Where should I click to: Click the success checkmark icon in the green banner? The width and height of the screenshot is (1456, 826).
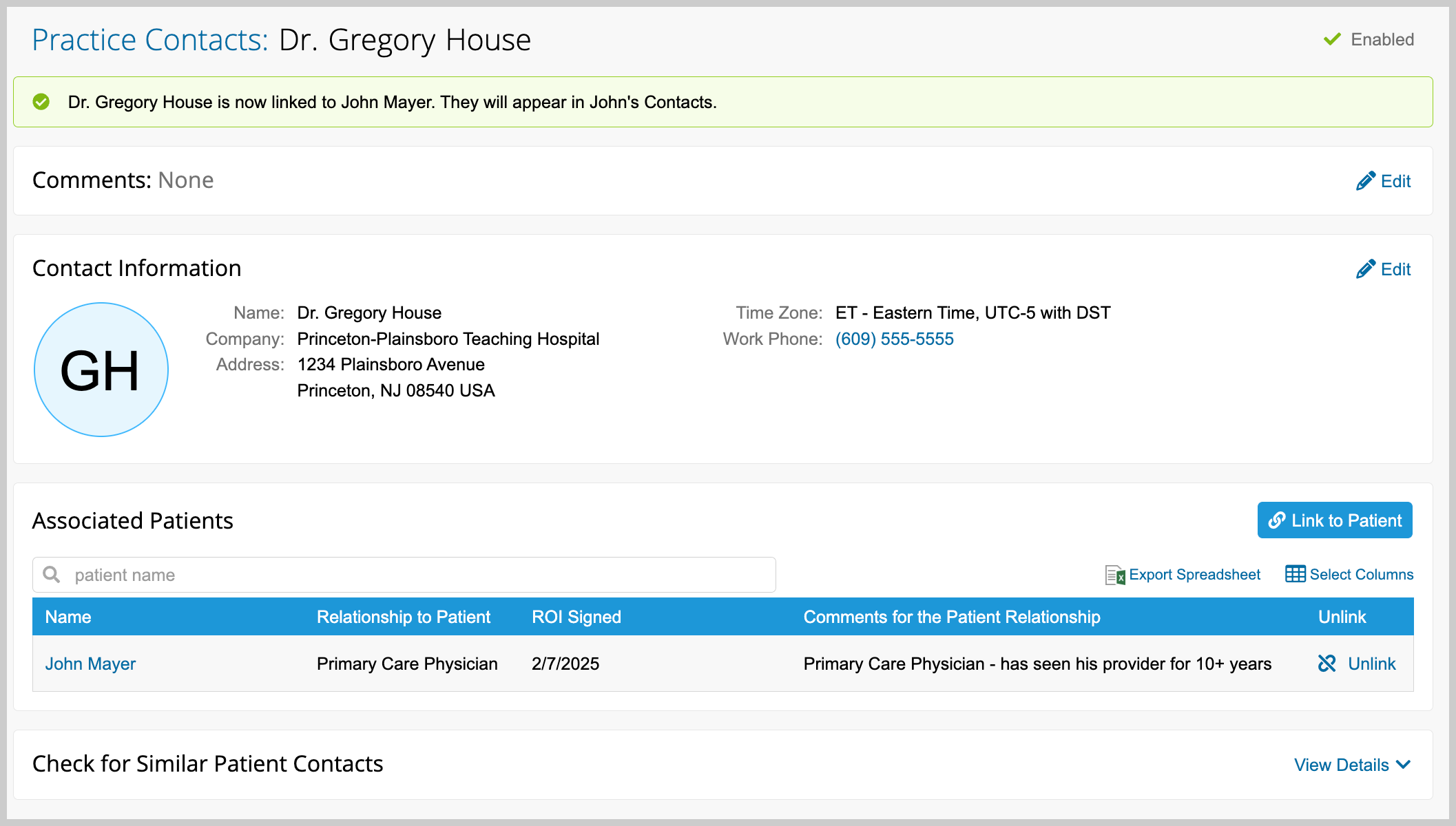point(41,102)
